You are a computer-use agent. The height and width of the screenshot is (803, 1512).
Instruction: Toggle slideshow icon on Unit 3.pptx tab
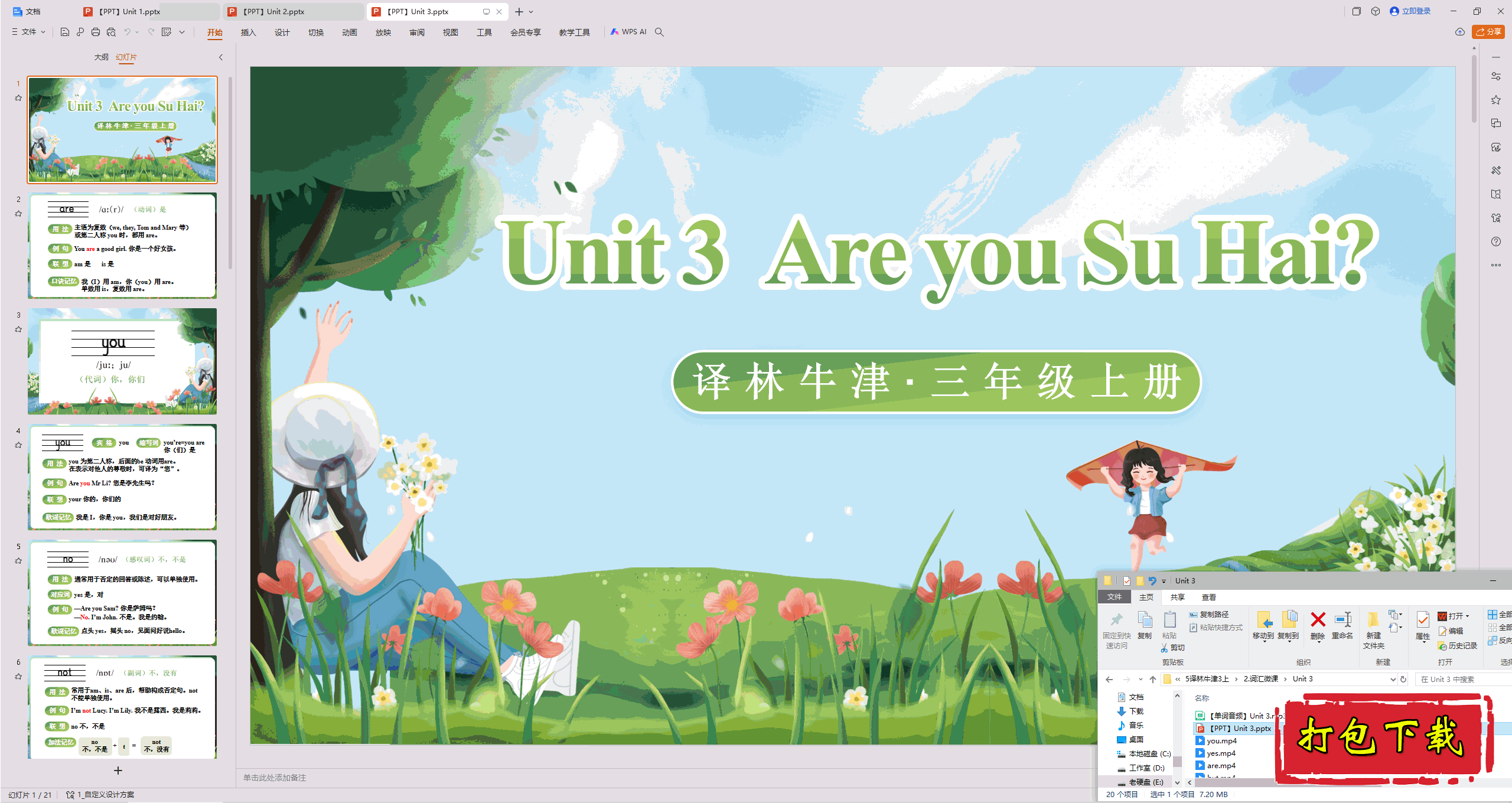pos(486,11)
